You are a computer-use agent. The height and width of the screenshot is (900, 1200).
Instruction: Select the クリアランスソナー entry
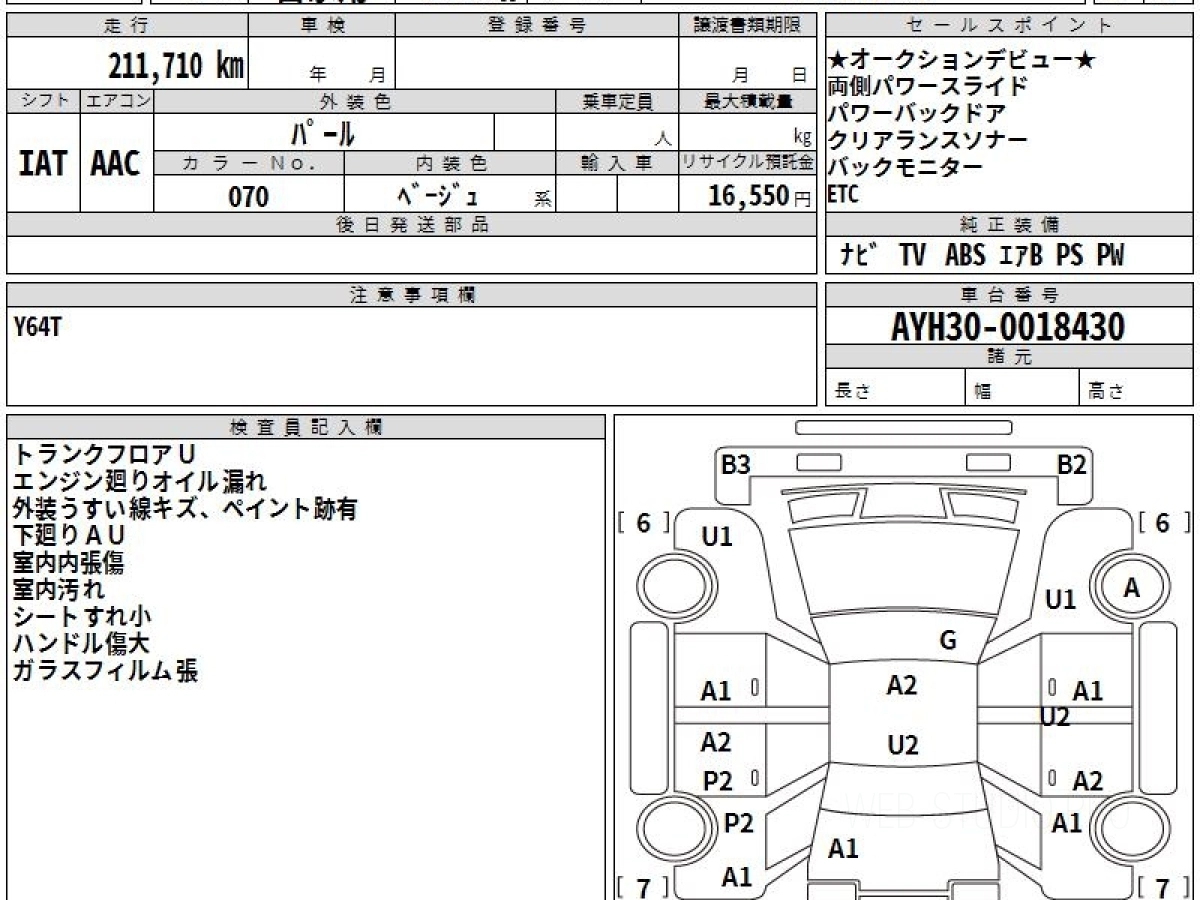click(927, 141)
